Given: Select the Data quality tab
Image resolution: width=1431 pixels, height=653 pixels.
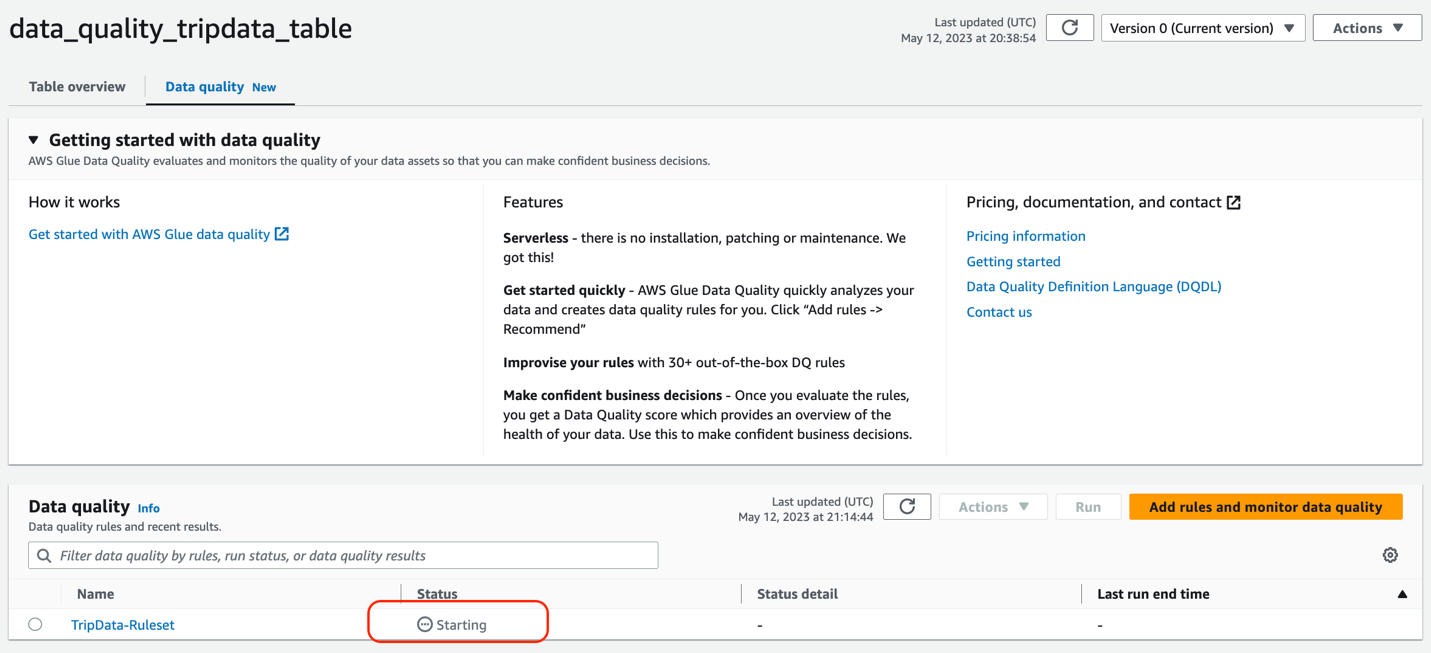Looking at the screenshot, I should (x=205, y=87).
